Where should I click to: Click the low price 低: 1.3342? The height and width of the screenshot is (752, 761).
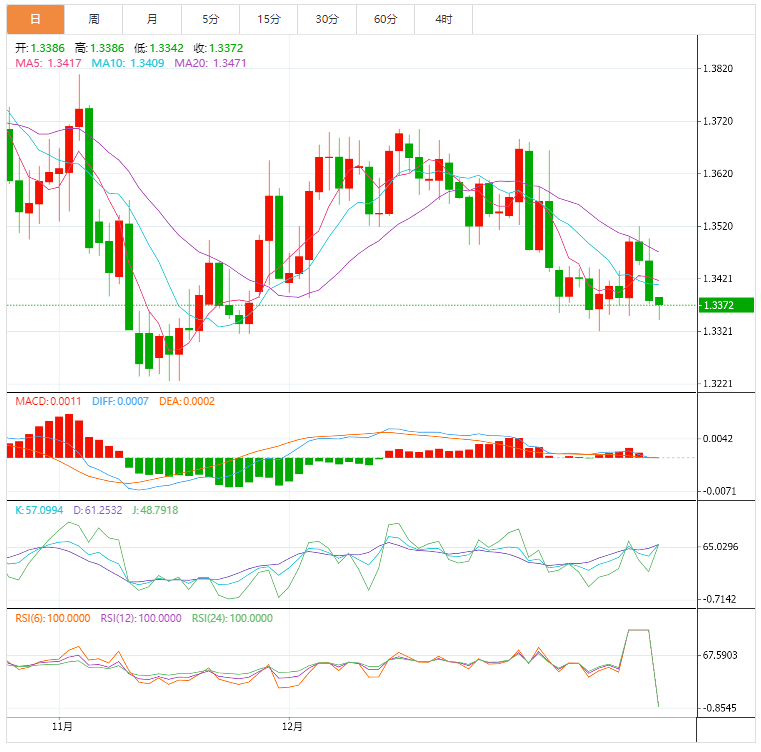point(159,48)
